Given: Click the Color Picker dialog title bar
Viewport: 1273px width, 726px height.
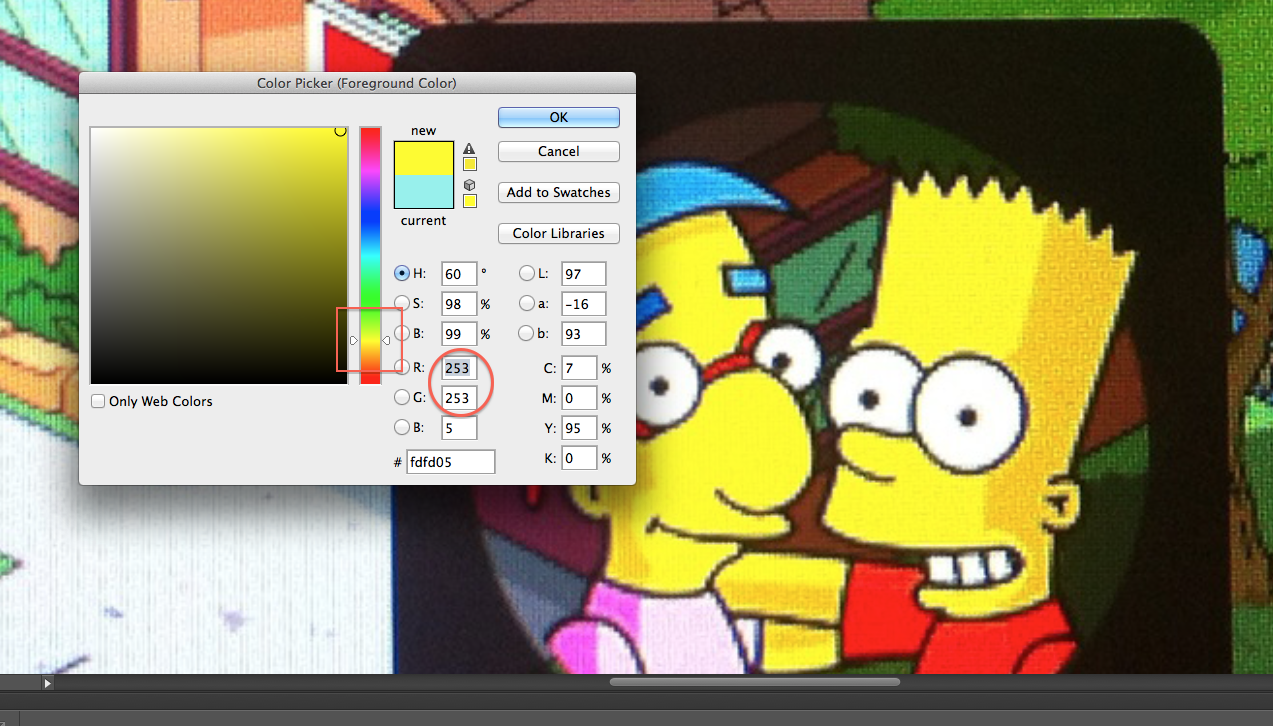Looking at the screenshot, I should pos(357,83).
